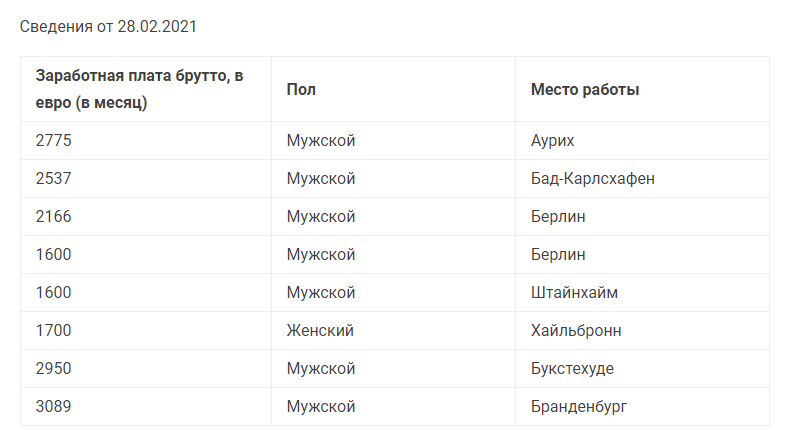Click the salary value 2537
The width and height of the screenshot is (790, 430).
click(x=54, y=179)
